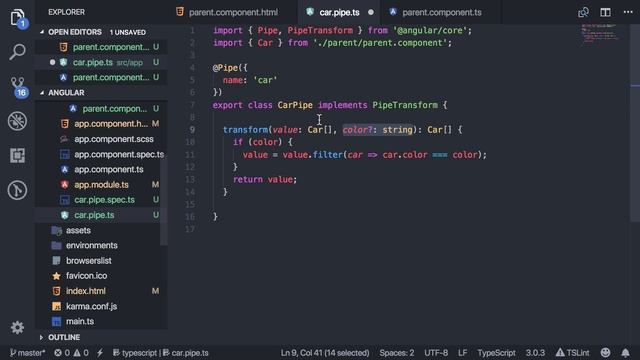Click line number 9 in gutter
640x360 pixels.
pyautogui.click(x=192, y=130)
